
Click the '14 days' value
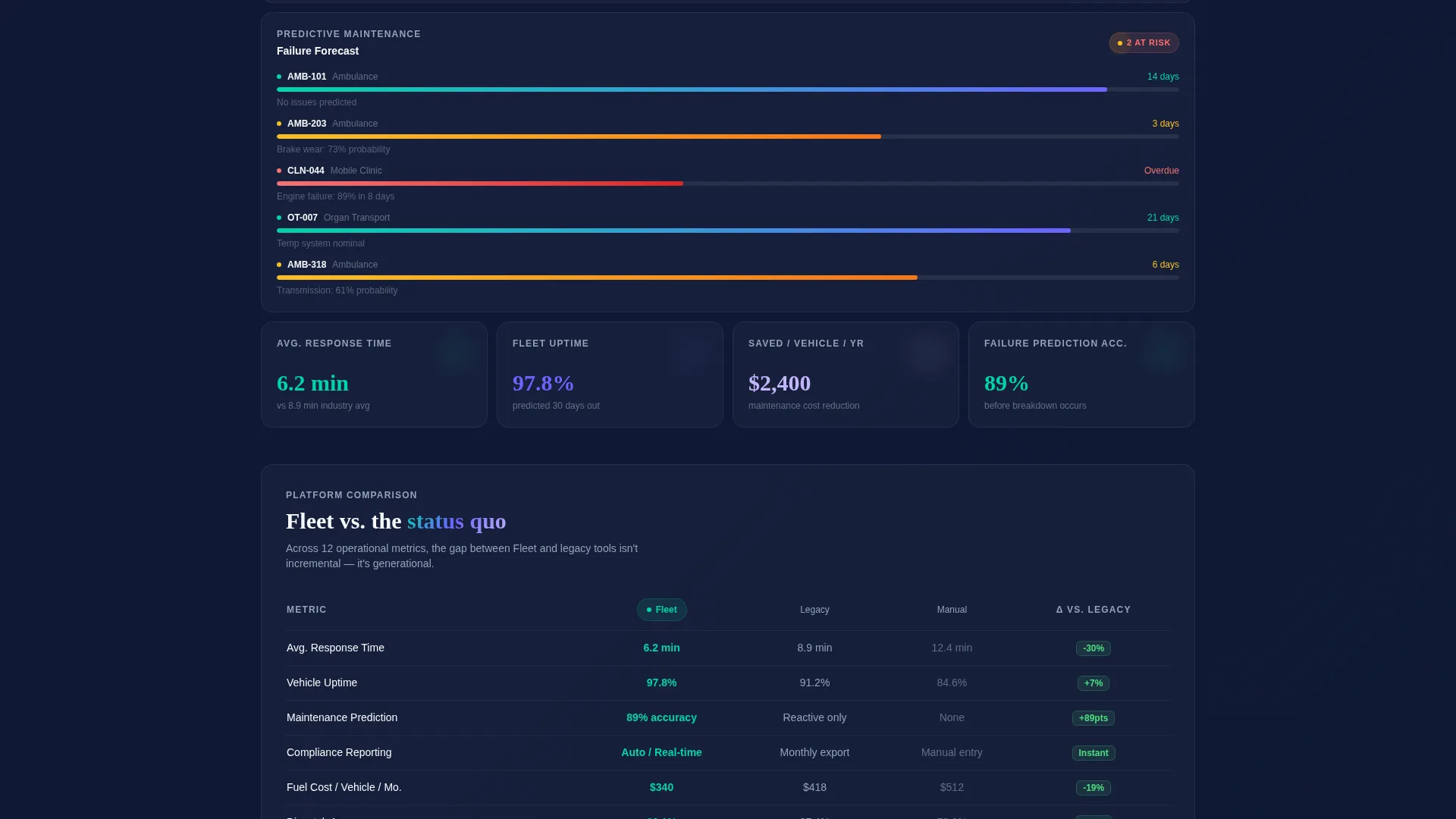tap(1163, 77)
